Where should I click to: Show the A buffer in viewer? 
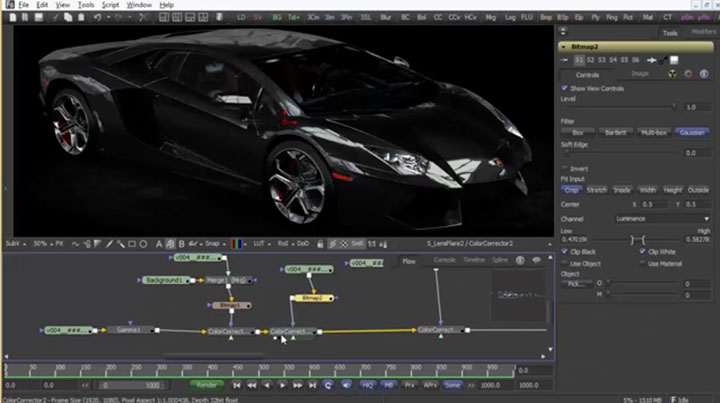159,244
